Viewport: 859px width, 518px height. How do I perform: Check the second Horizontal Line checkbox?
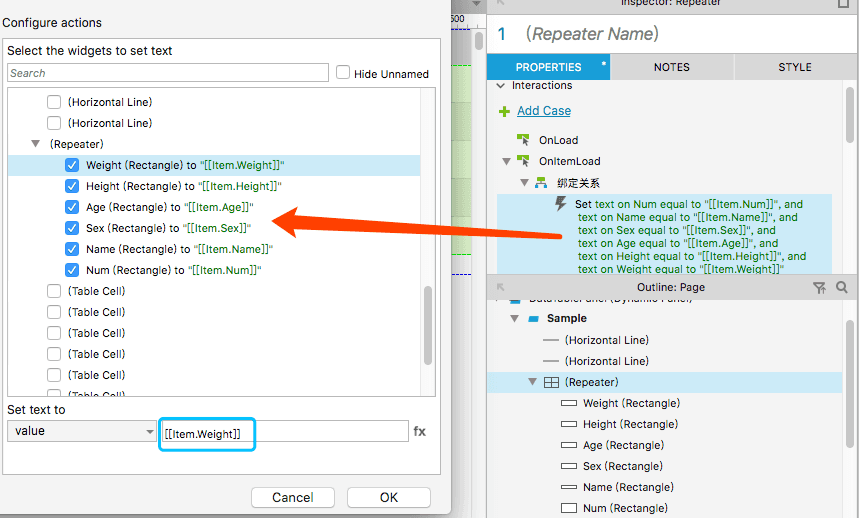click(x=54, y=123)
